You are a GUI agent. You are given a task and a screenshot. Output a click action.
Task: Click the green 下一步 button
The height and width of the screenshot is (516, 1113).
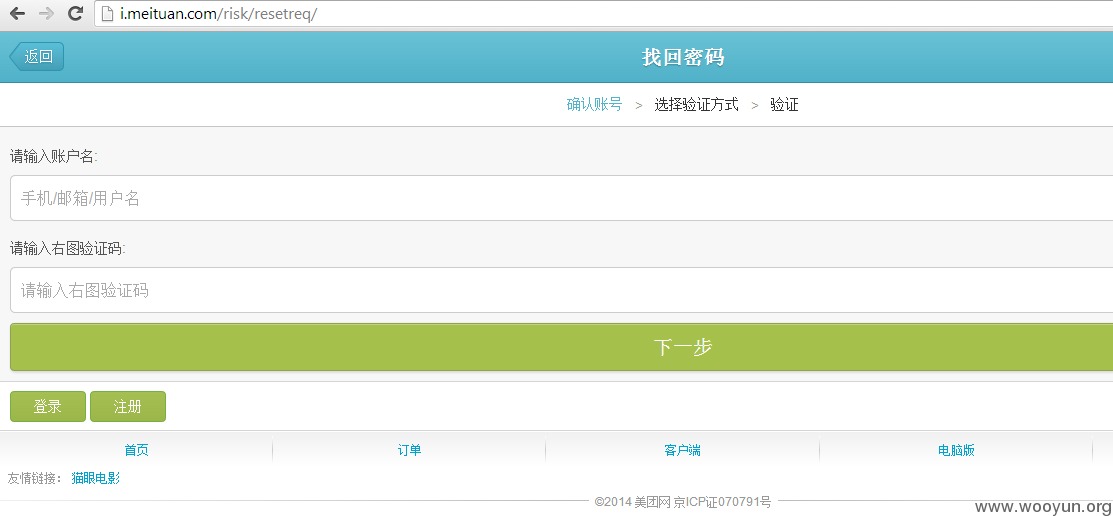click(x=561, y=347)
